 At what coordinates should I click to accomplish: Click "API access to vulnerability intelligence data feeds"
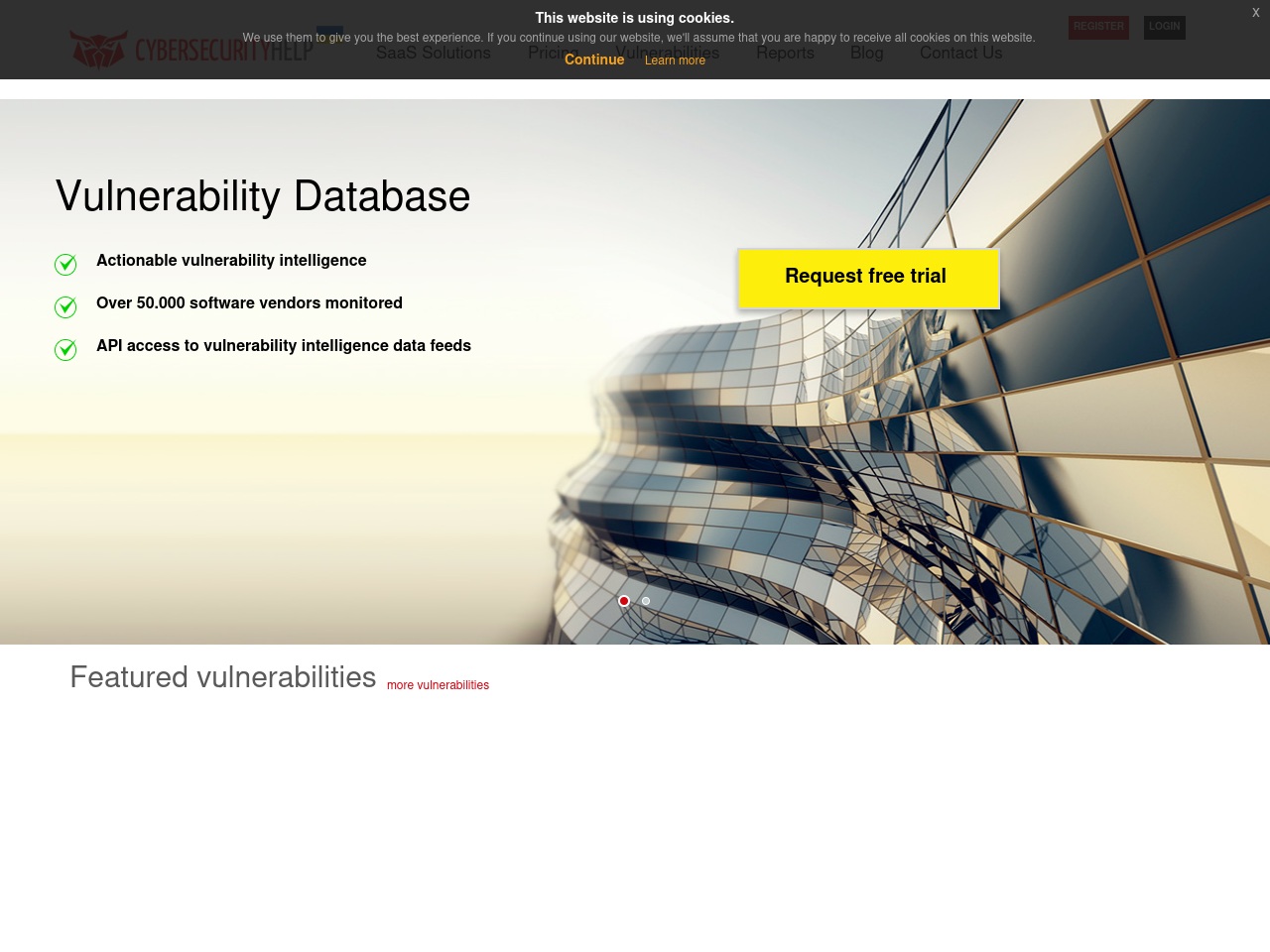[284, 346]
